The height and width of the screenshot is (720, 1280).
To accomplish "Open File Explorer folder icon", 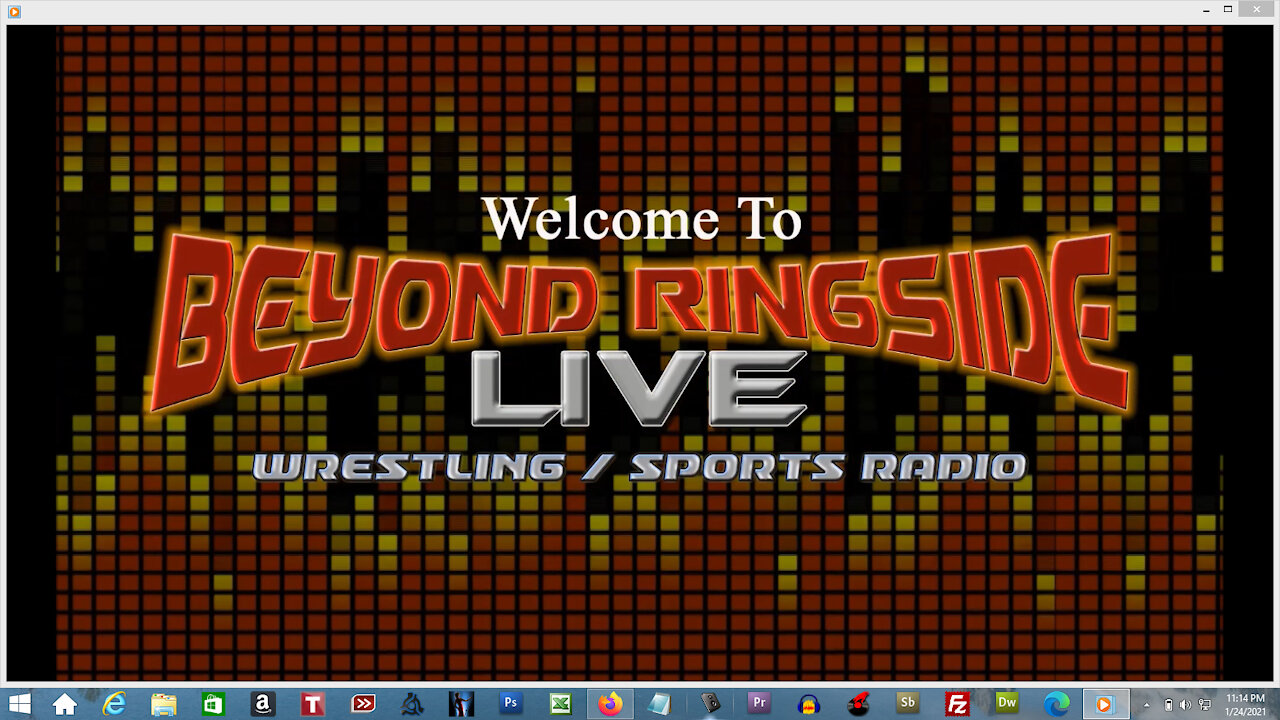I will (x=164, y=704).
